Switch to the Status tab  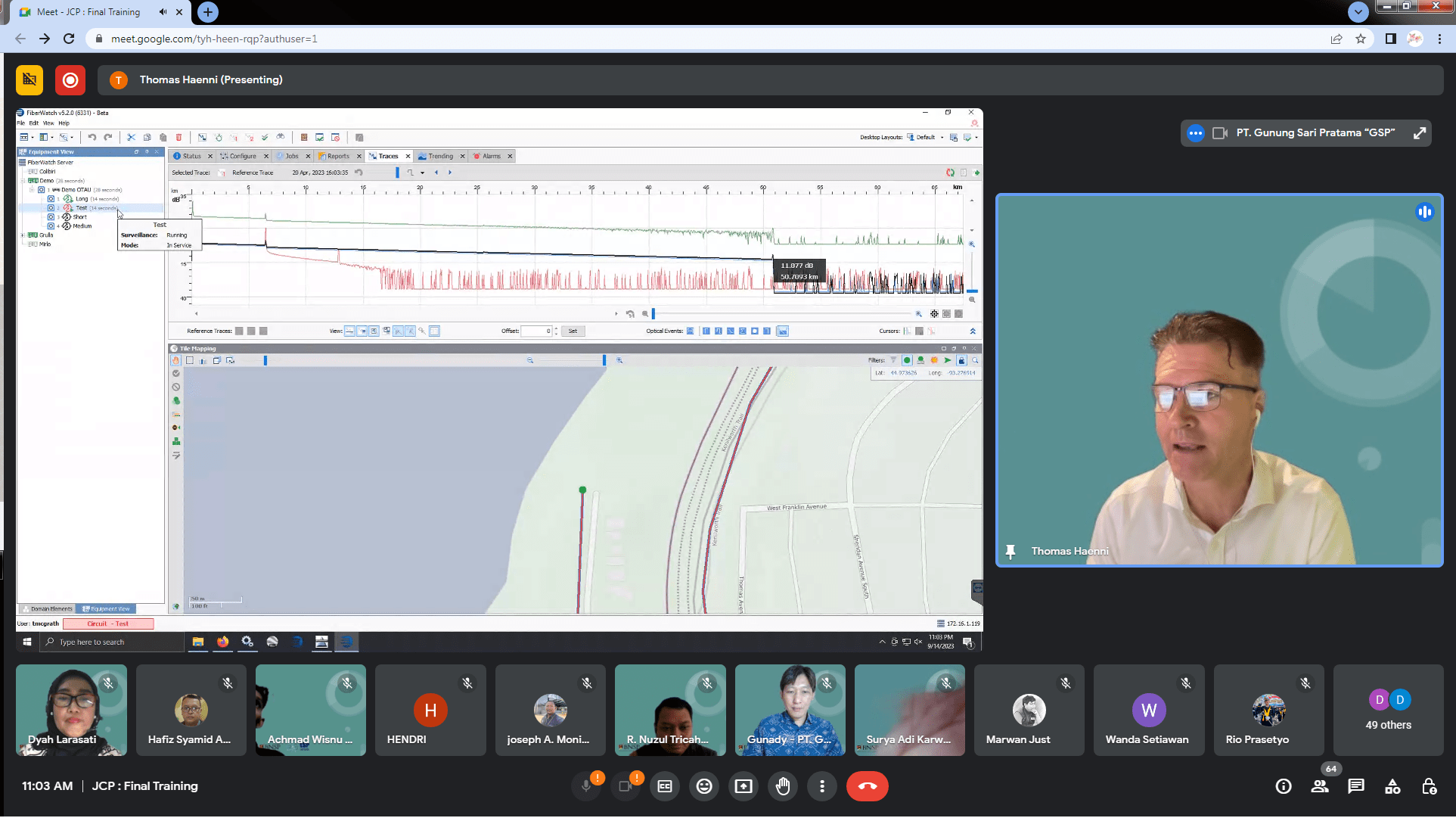point(192,156)
